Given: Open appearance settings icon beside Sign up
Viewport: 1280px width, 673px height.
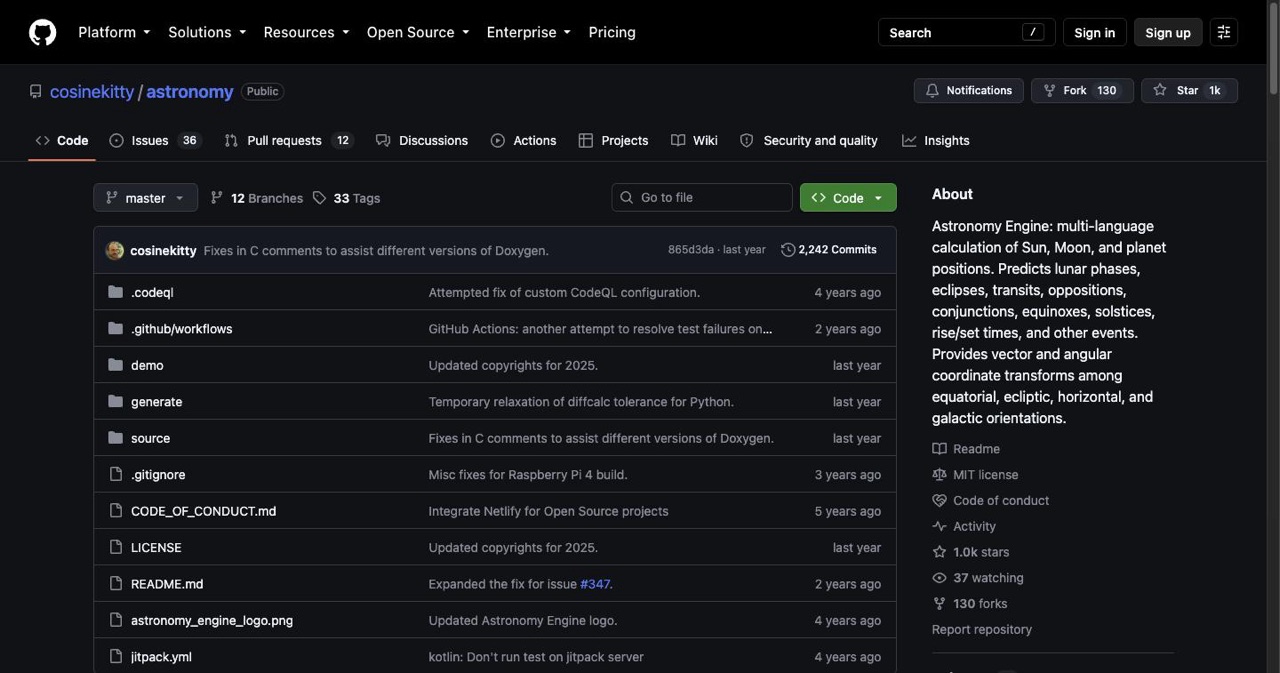Looking at the screenshot, I should tap(1224, 32).
